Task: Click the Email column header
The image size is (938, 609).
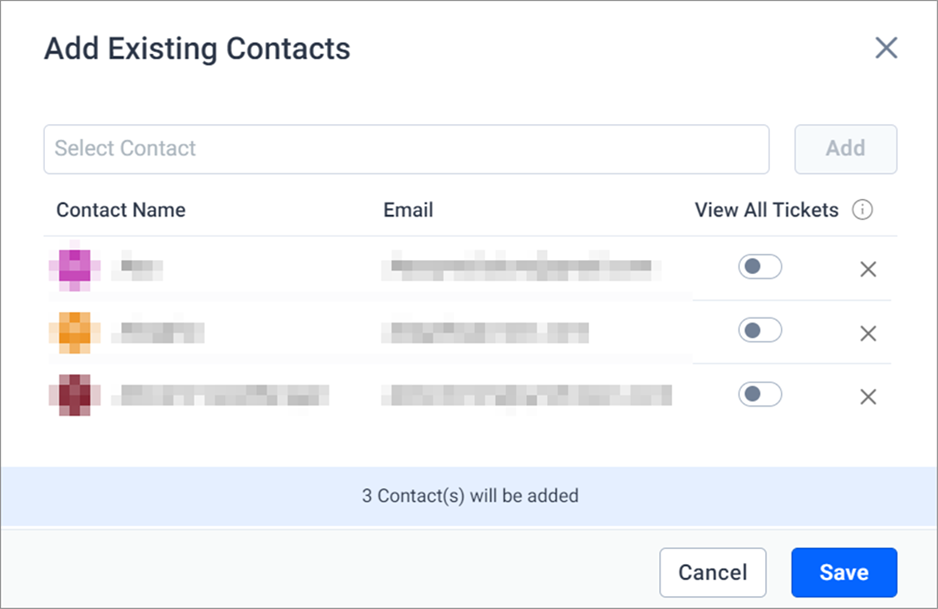Action: [x=408, y=210]
